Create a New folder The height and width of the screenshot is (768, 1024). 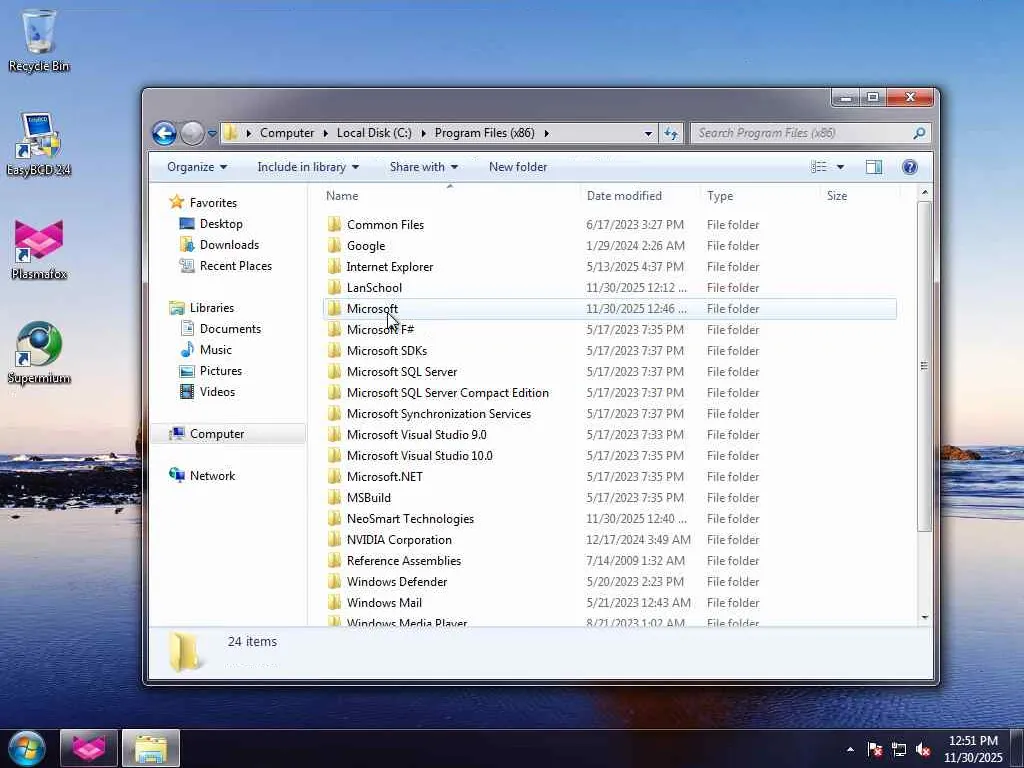[518, 167]
